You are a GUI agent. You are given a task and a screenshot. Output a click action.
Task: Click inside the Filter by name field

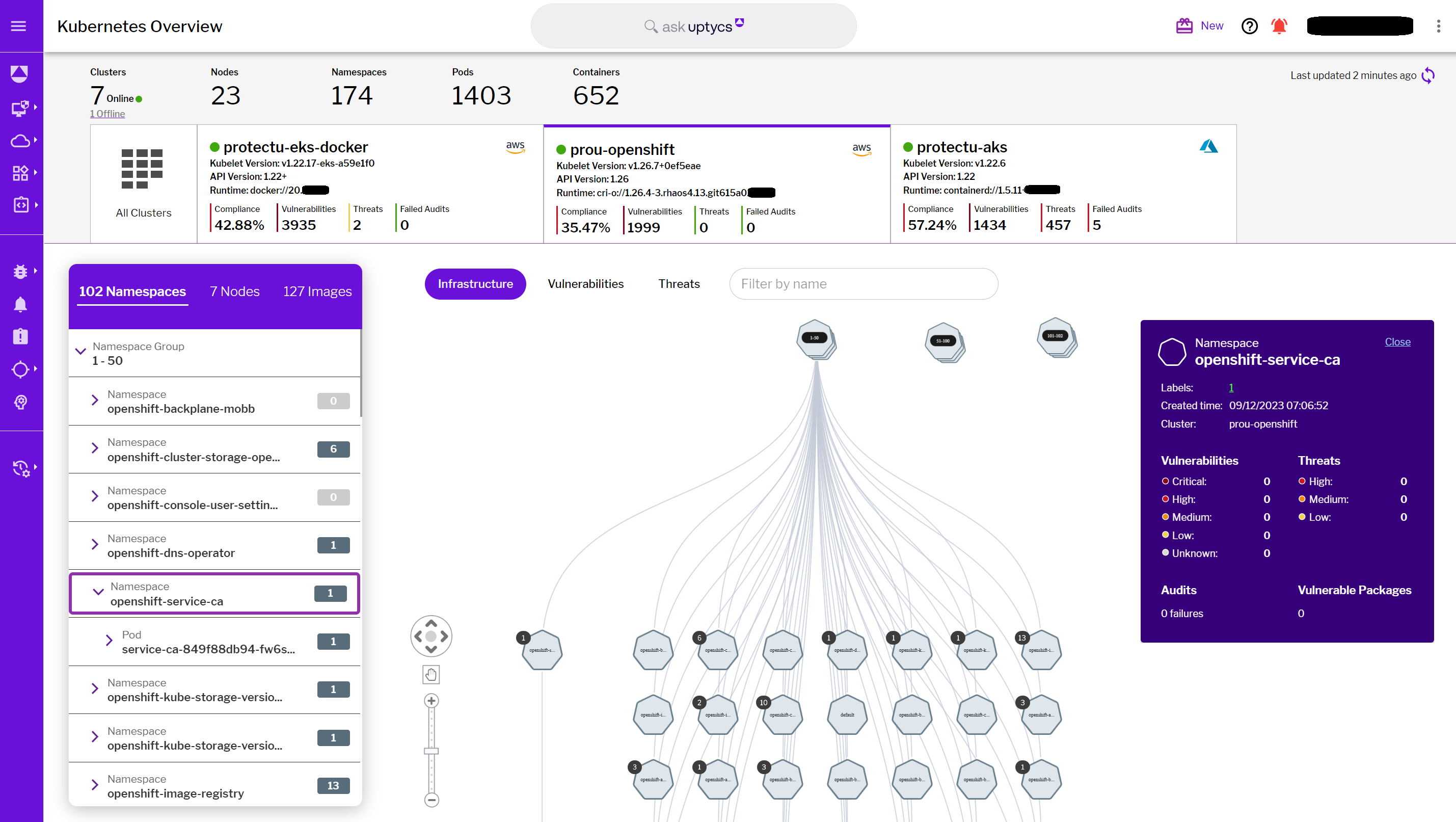coord(864,284)
